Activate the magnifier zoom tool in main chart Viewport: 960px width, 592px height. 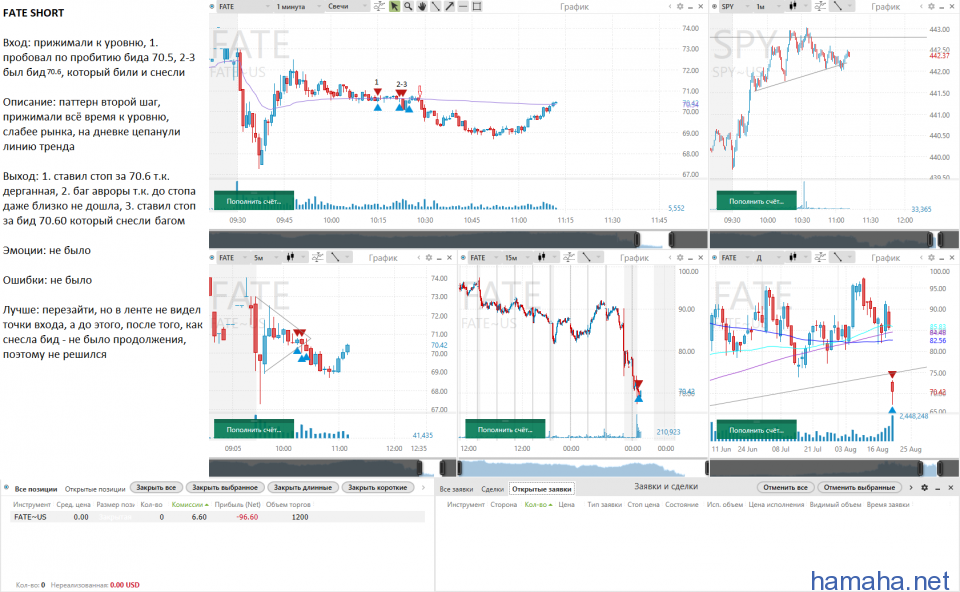coord(408,6)
